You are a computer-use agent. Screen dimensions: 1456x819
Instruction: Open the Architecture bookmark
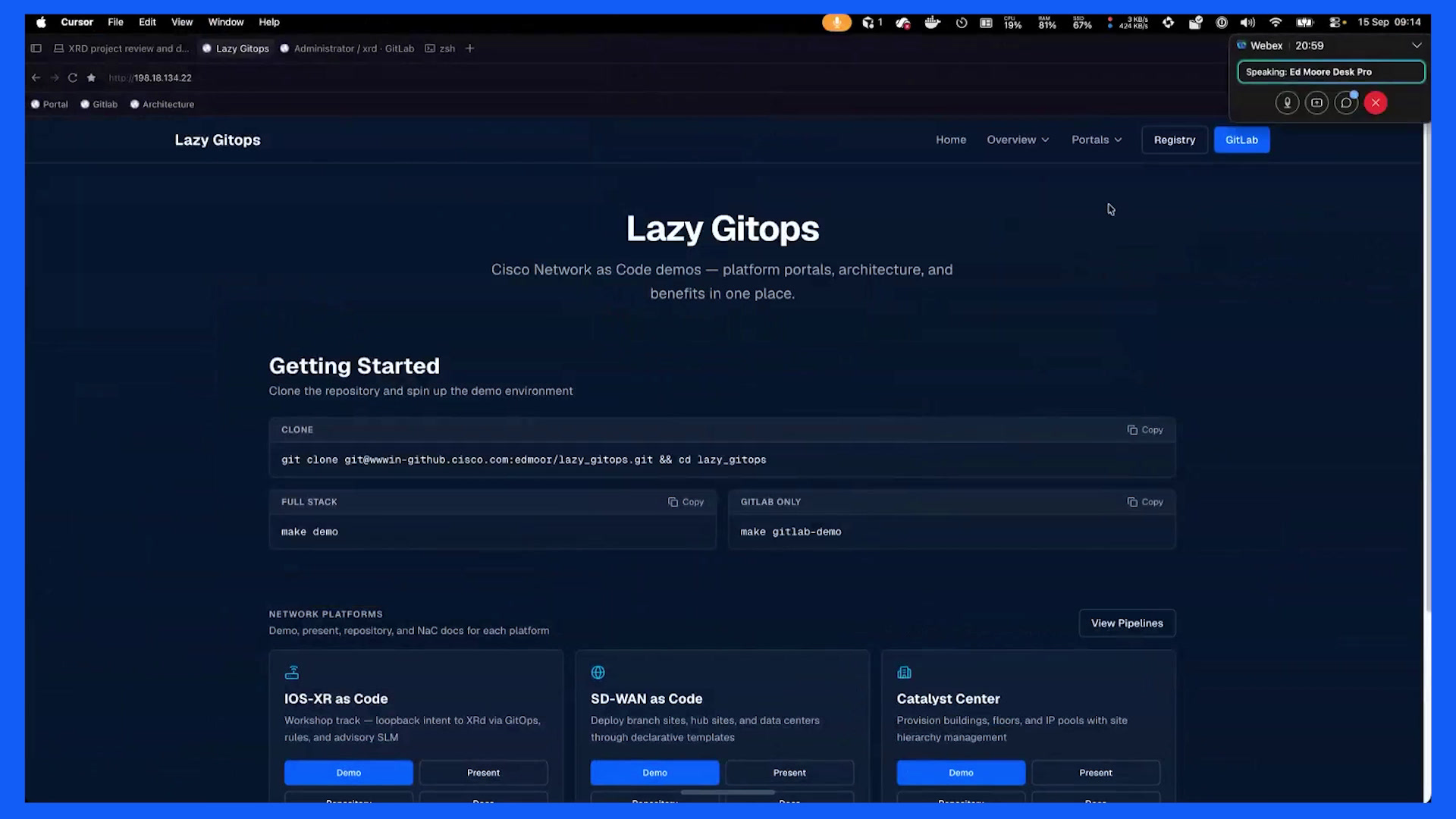[162, 105]
